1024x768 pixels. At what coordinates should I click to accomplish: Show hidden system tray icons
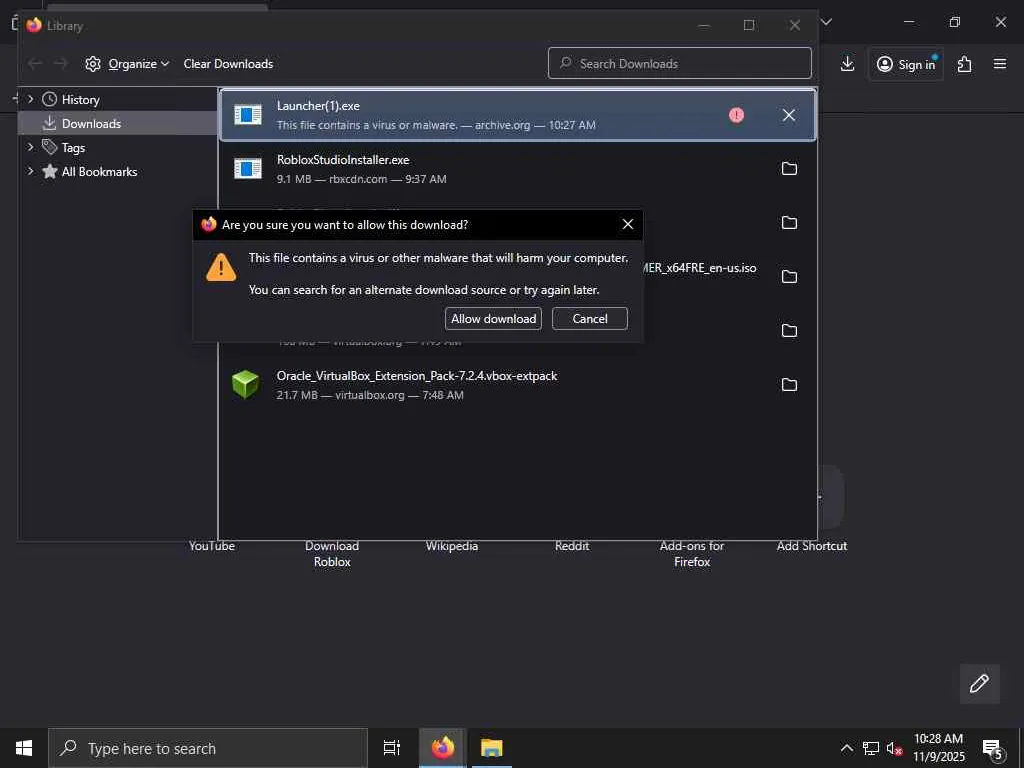(x=846, y=748)
